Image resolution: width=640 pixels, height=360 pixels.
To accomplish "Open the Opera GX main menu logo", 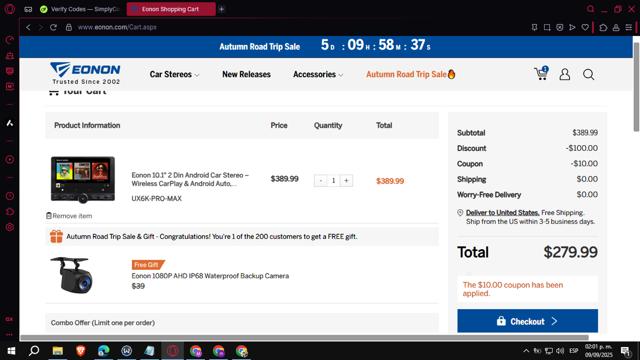I will pos(10,9).
